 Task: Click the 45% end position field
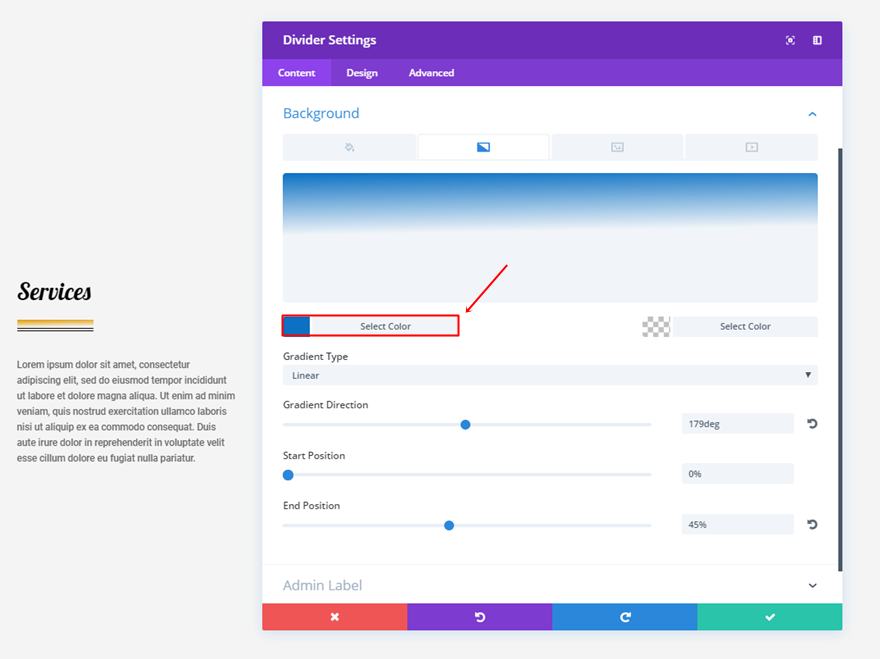(x=737, y=524)
